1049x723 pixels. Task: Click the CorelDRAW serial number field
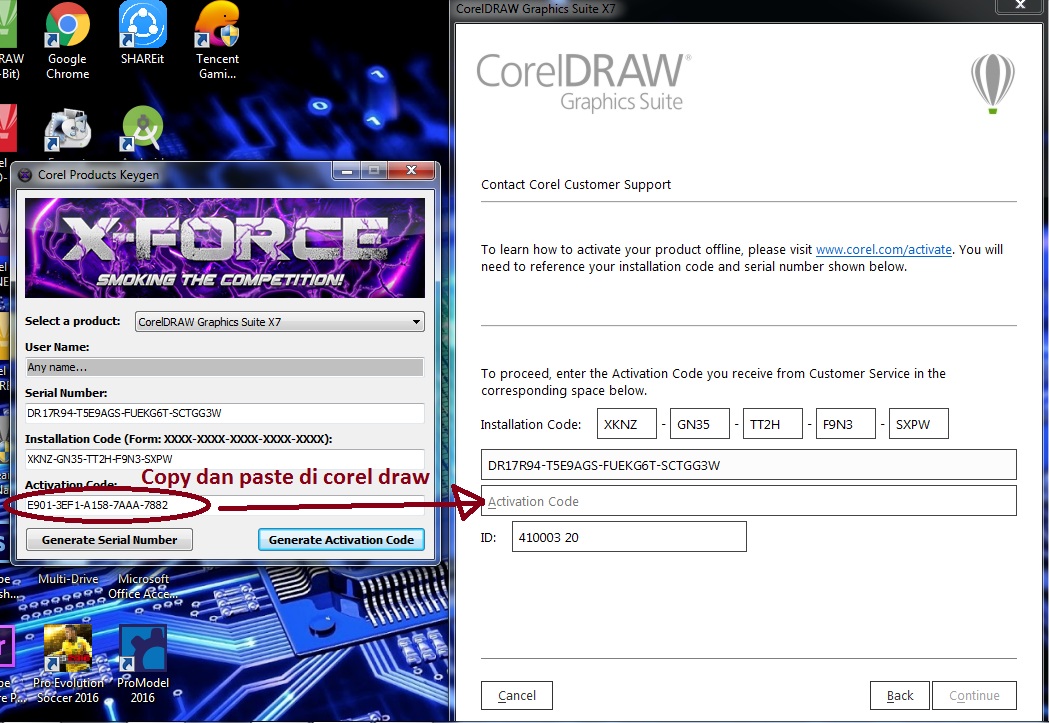[749, 465]
